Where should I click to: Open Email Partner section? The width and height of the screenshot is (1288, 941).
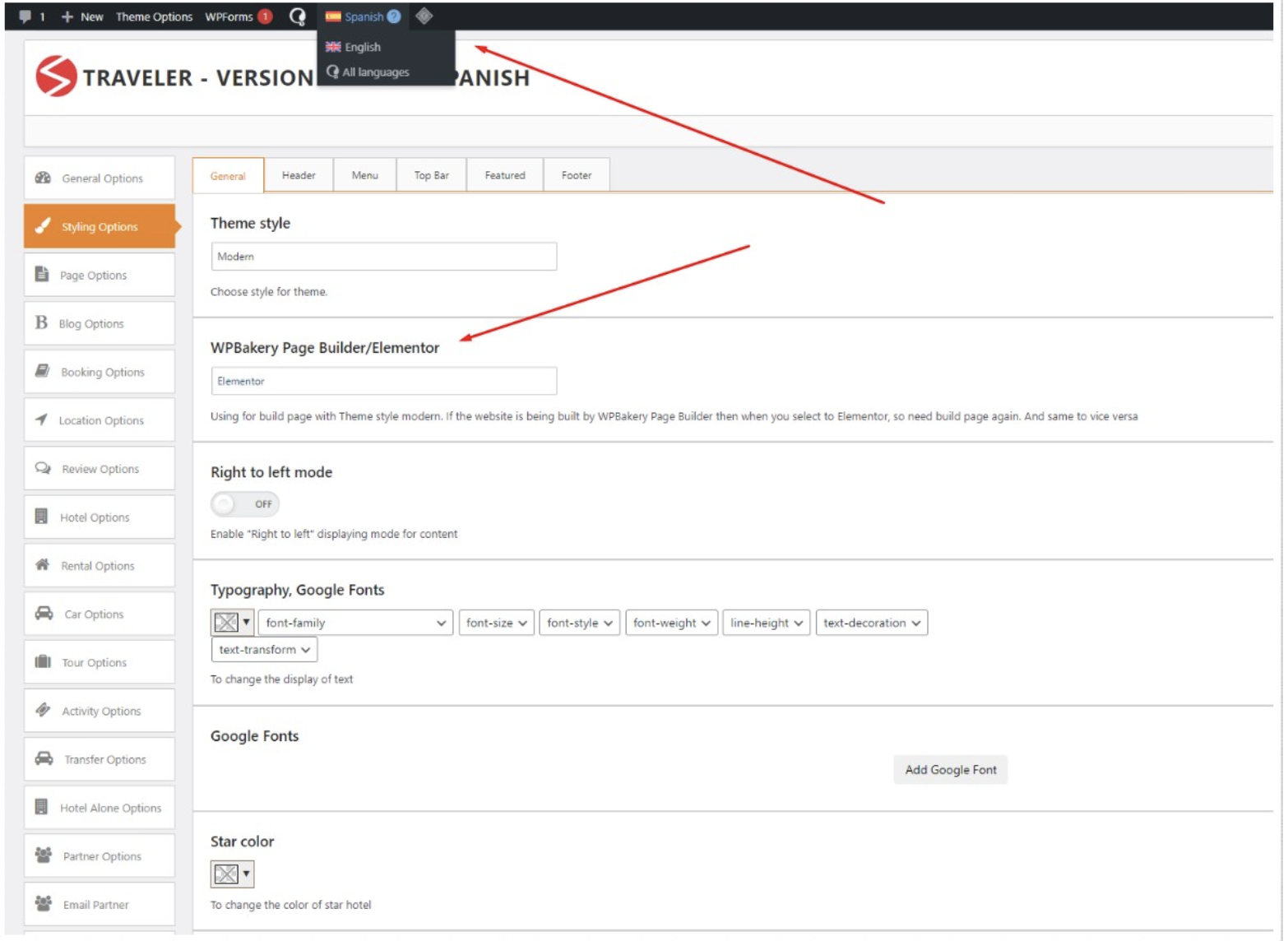(100, 904)
